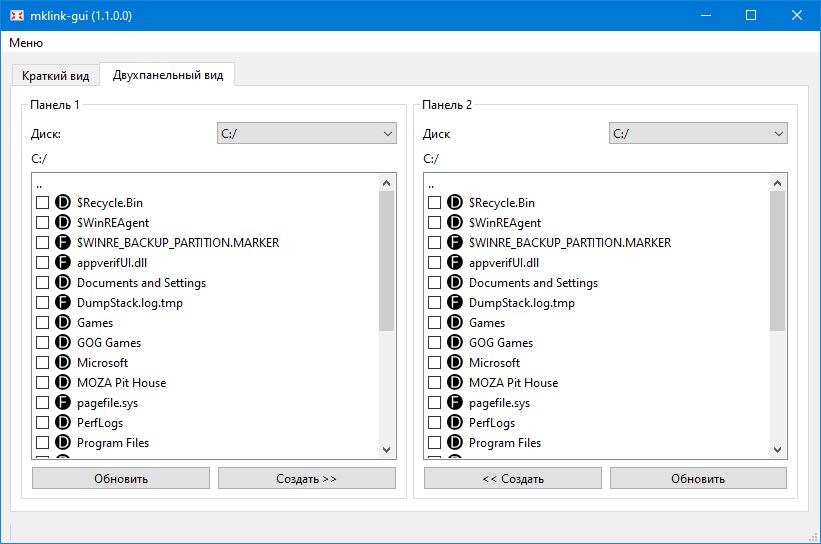Click the F icon of appverifUI.dll in Panel 2
Image resolution: width=821 pixels, height=544 pixels.
455,262
